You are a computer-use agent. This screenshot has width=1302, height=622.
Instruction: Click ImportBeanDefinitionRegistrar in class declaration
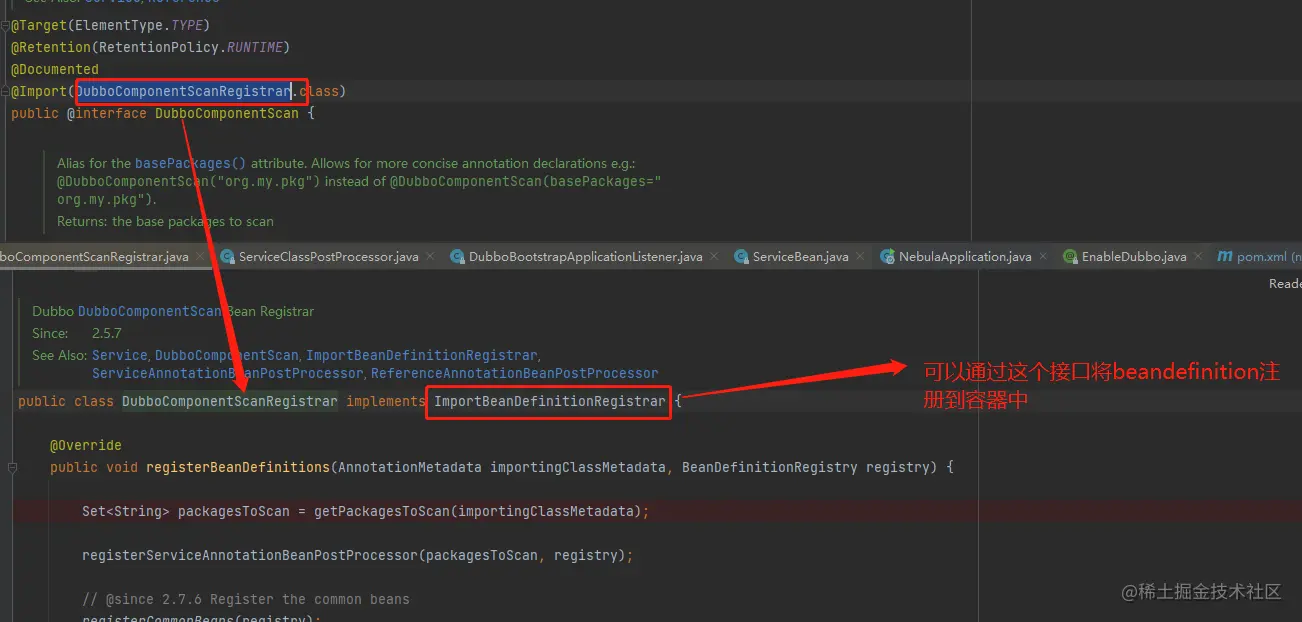(550, 401)
